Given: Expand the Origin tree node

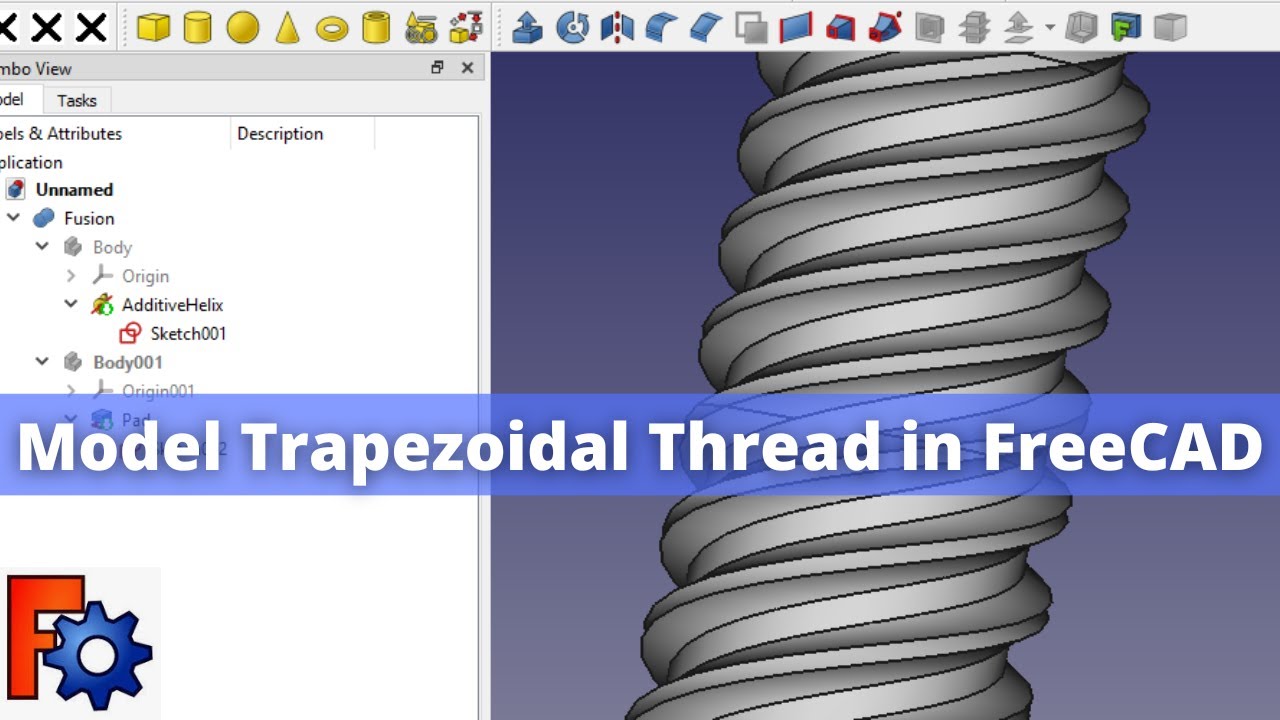Looking at the screenshot, I should 71,275.
